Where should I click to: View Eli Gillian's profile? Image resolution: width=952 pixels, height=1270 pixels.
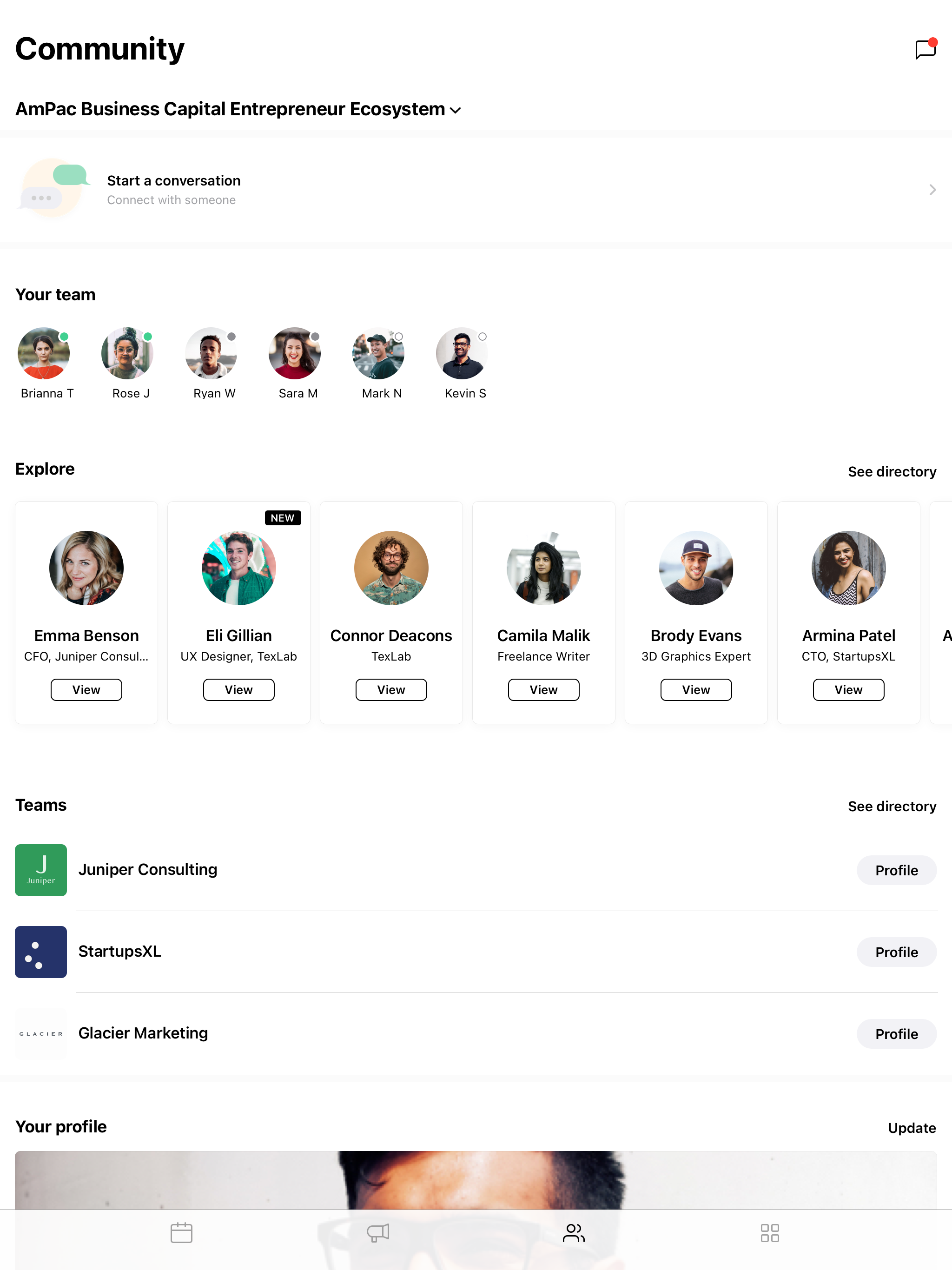pyautogui.click(x=238, y=689)
